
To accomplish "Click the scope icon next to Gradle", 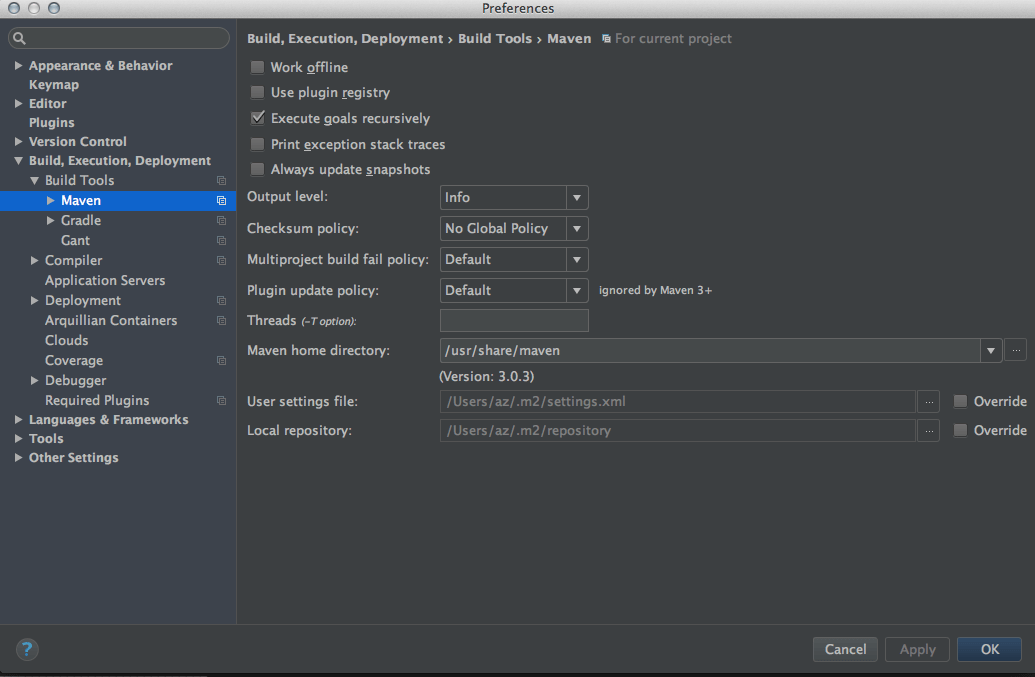I will click(x=221, y=220).
